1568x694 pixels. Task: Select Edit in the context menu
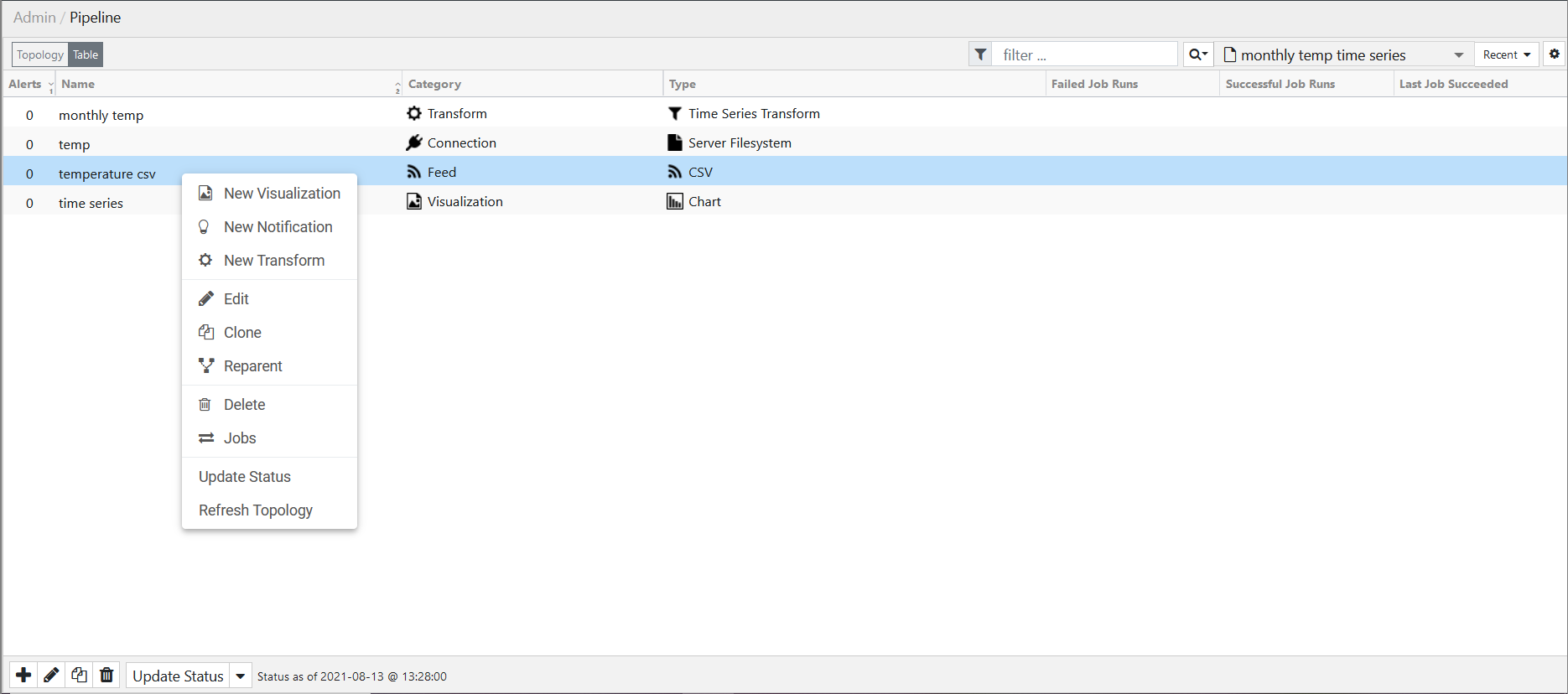pos(269,299)
